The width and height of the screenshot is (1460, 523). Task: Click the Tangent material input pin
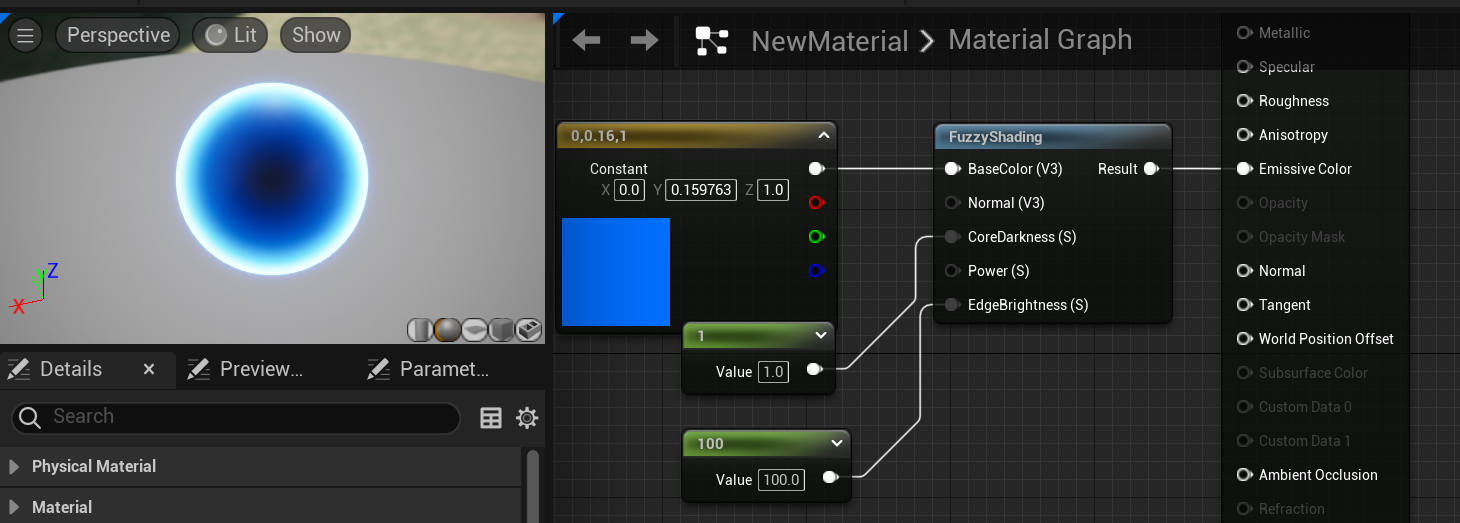[1244, 305]
